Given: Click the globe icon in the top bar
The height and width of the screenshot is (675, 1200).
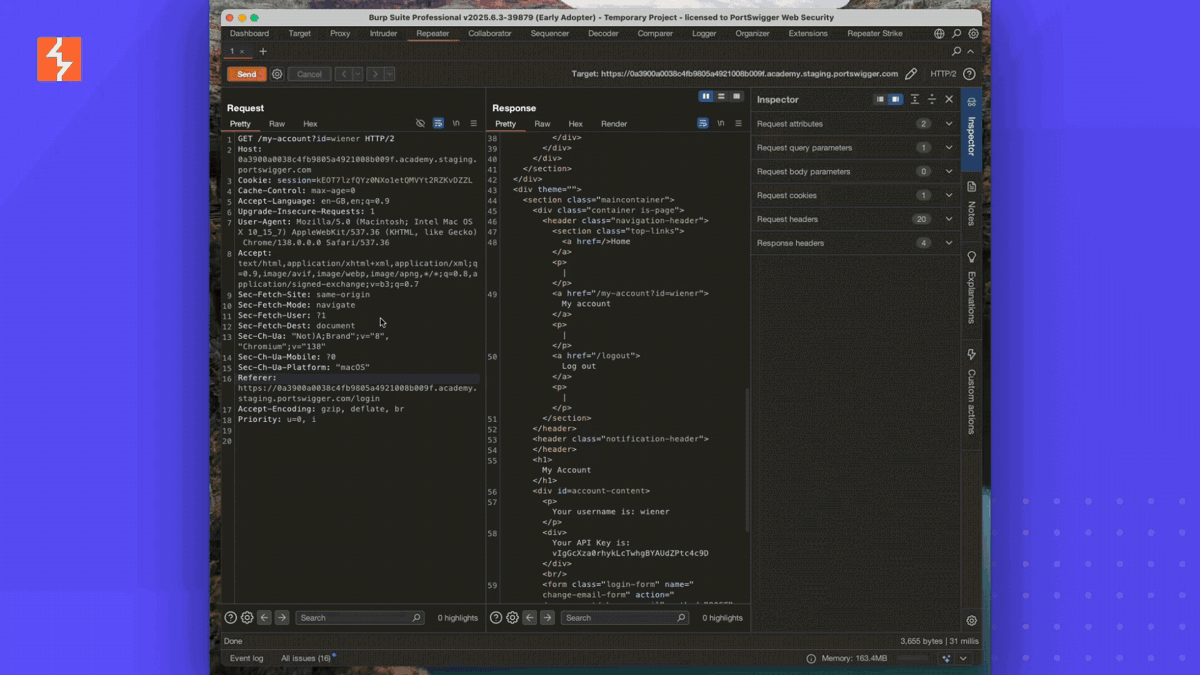Looking at the screenshot, I should [x=939, y=33].
